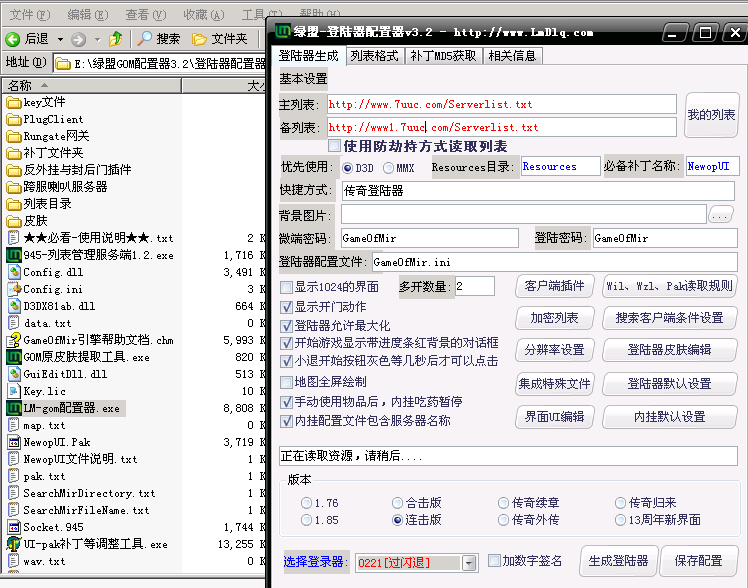The height and width of the screenshot is (588, 748).
Task: Select the key文件 folder icon
Action: click(14, 103)
